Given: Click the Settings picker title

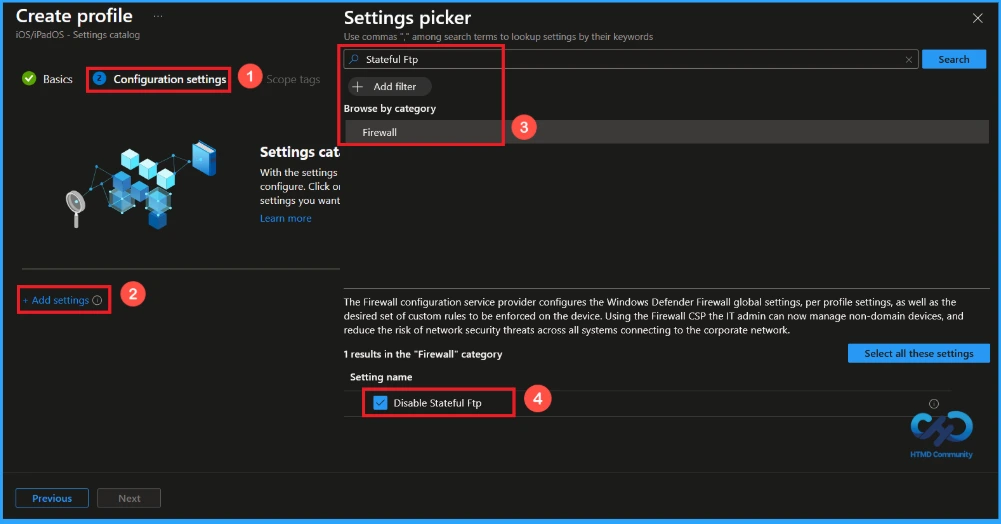Looking at the screenshot, I should 407,18.
